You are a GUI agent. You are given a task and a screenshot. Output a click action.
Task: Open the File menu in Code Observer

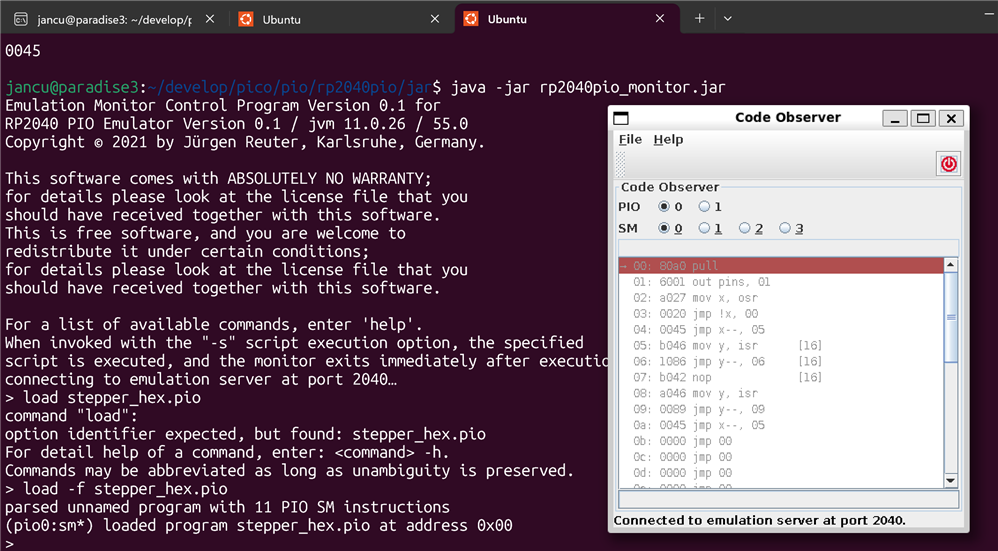point(630,140)
